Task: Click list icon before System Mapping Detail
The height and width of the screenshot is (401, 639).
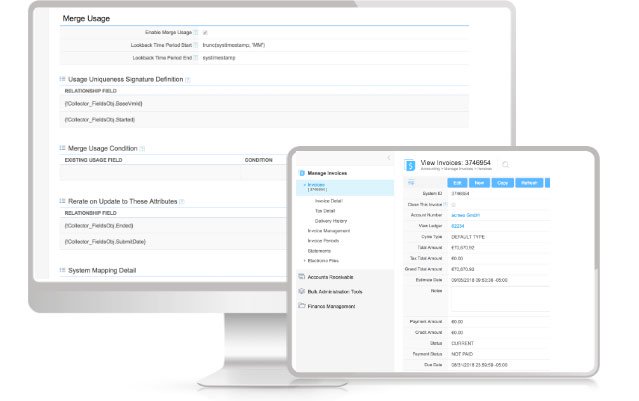Action: (x=62, y=270)
